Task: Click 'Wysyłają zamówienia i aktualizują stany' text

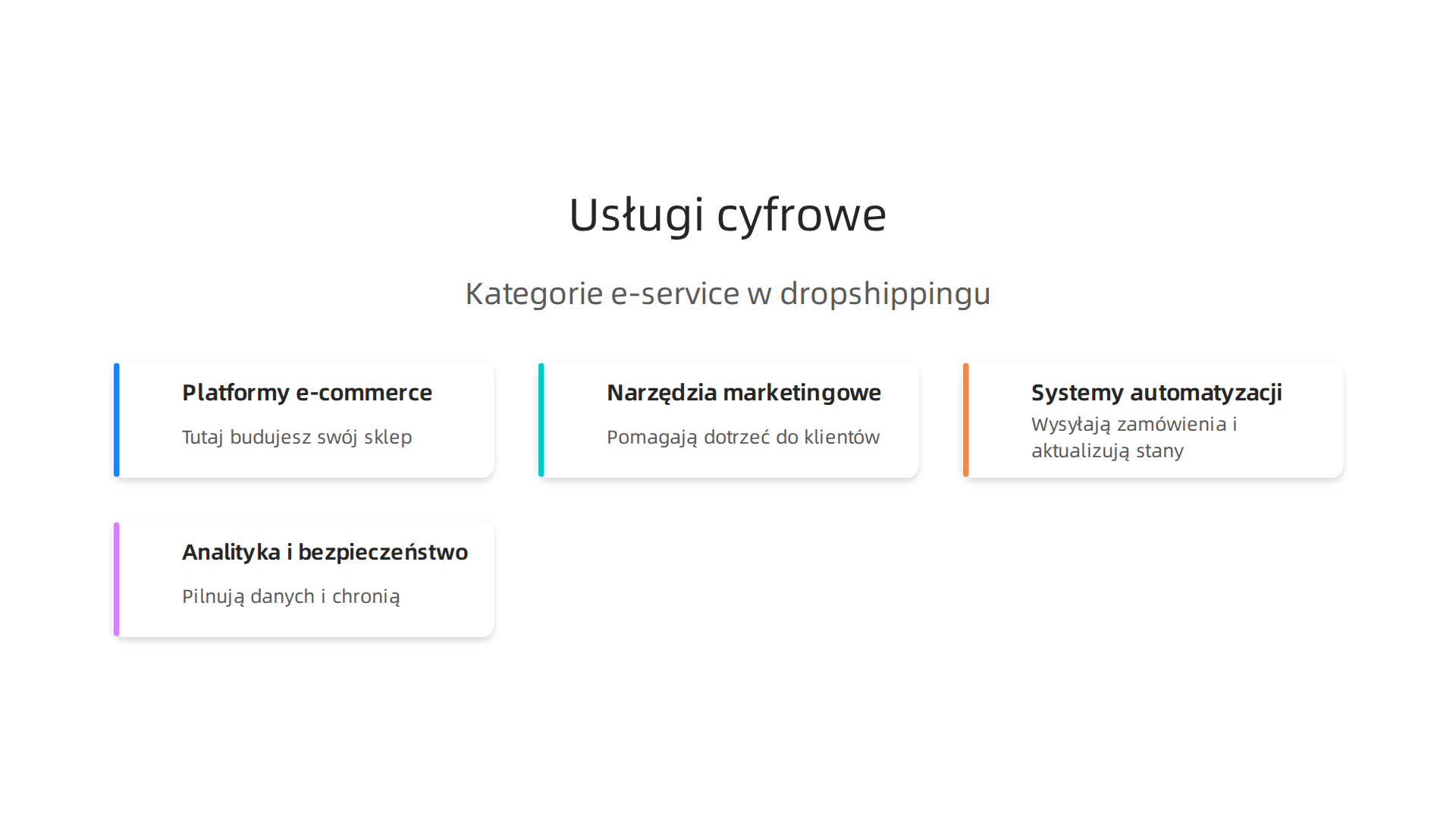Action: click(x=1134, y=438)
